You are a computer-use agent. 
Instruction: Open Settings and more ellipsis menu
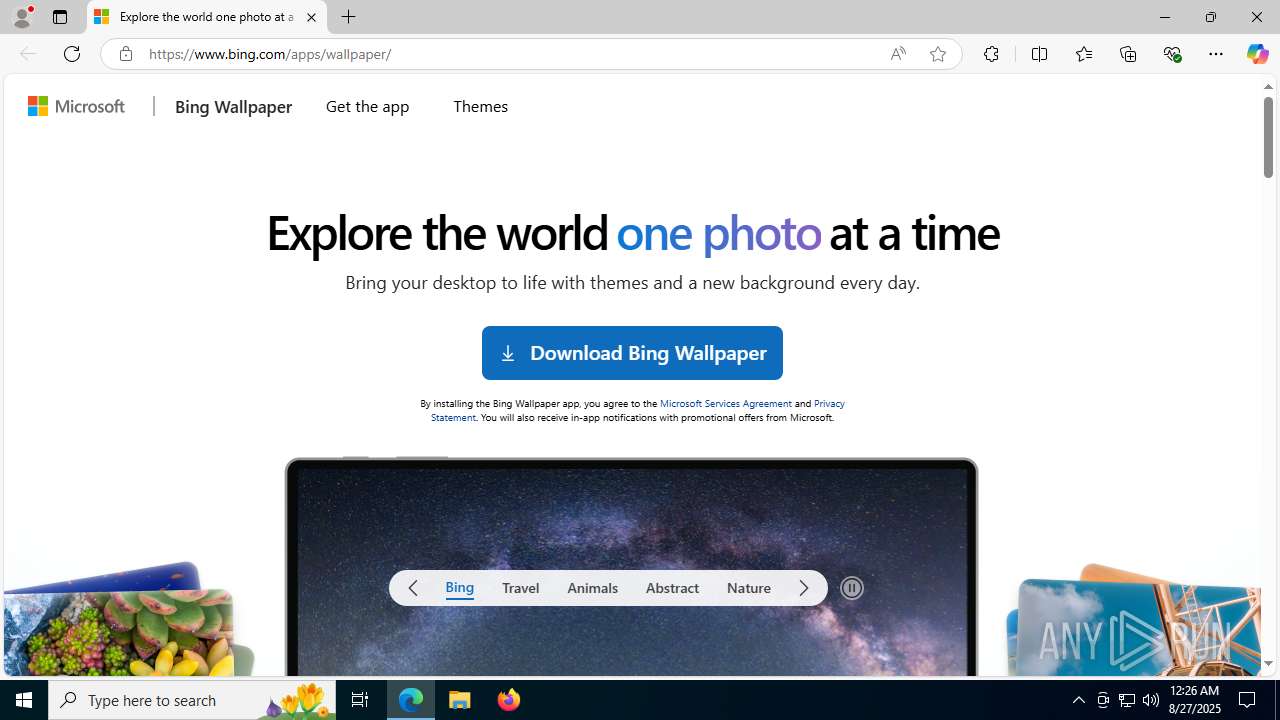coord(1215,54)
